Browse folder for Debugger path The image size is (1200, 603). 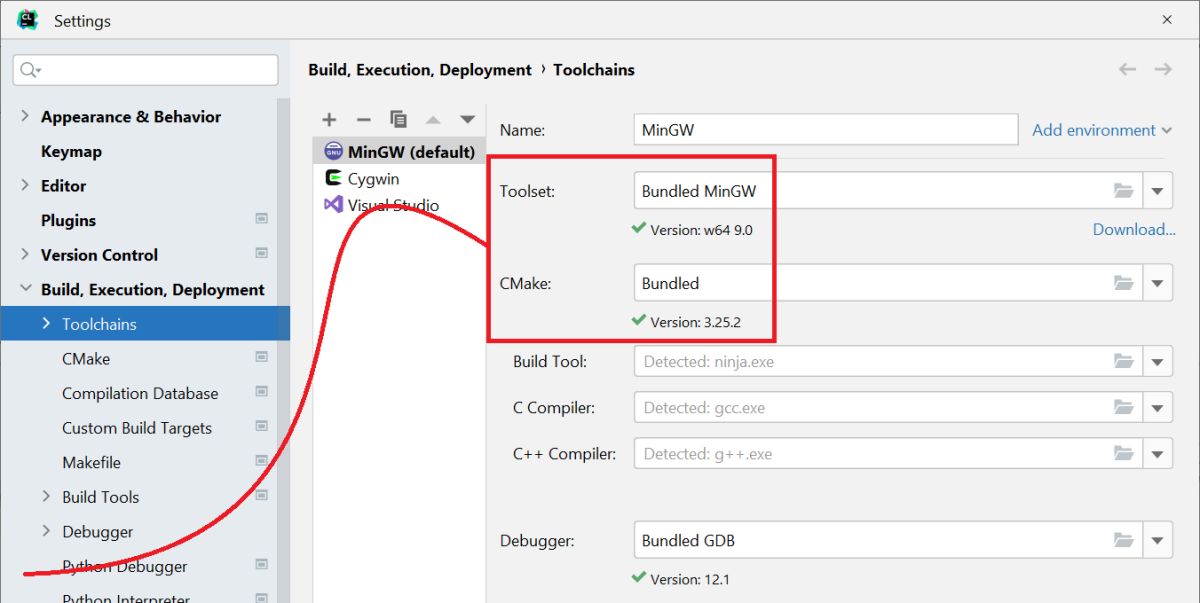tap(1124, 540)
